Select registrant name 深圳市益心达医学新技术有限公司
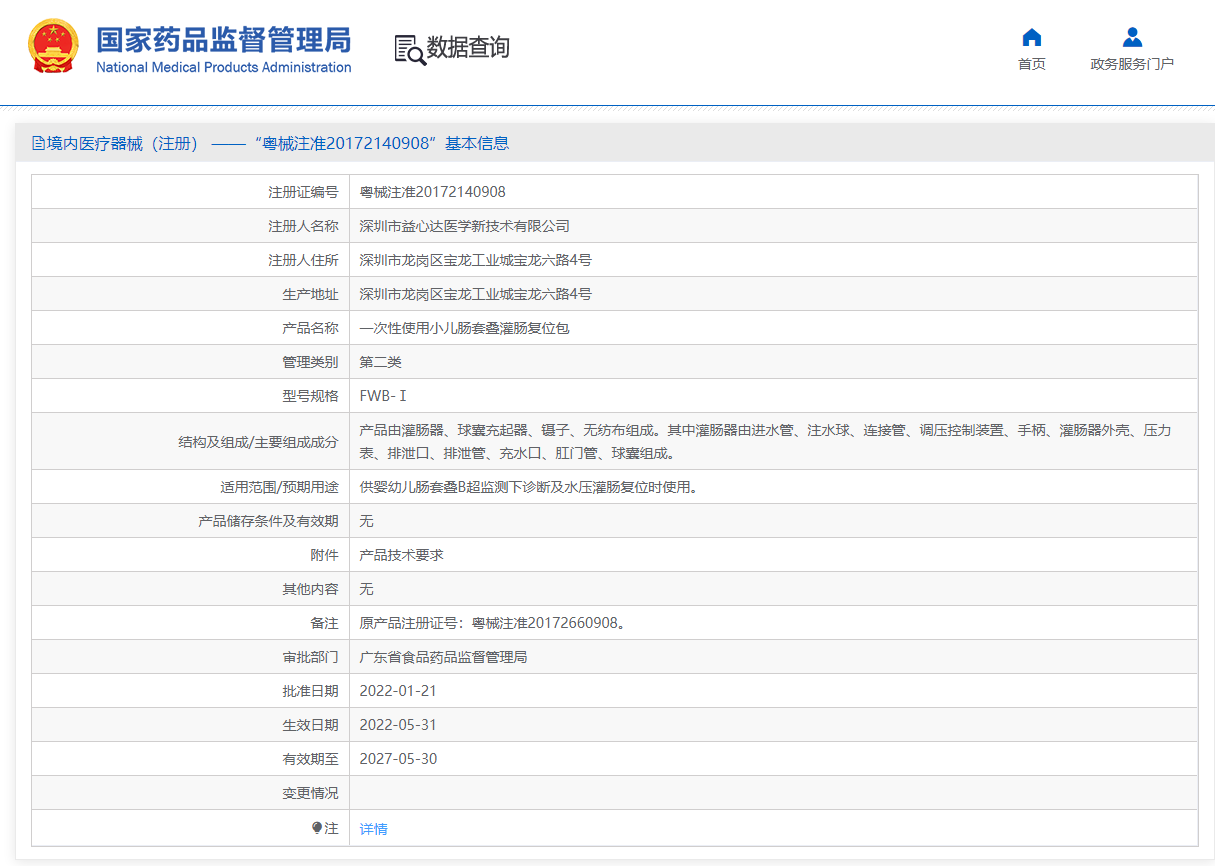 (x=464, y=226)
